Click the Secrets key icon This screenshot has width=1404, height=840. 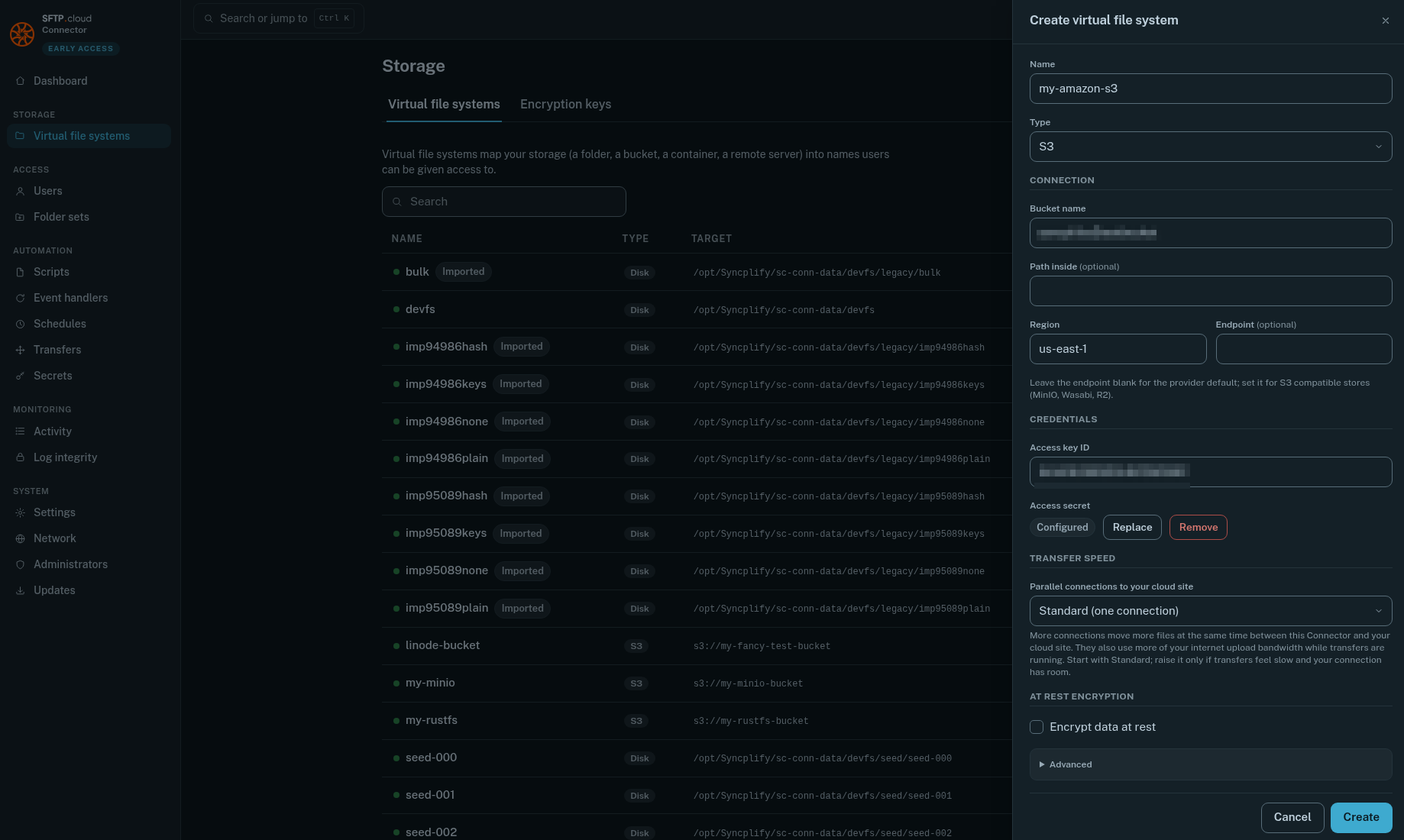point(20,376)
